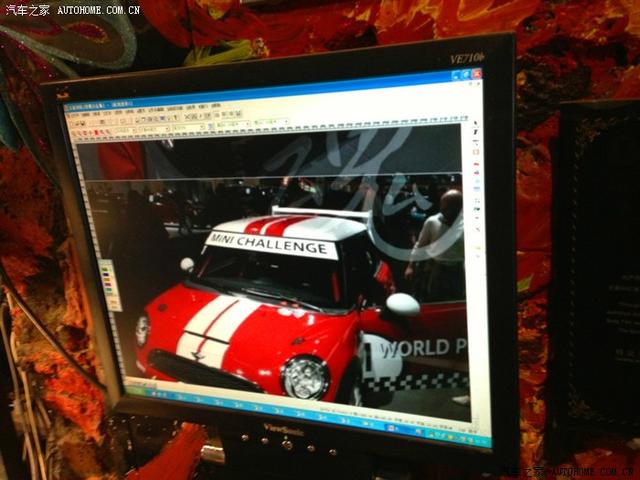Select the arrow pointer tool in right toolbox
The width and height of the screenshot is (640, 480).
coord(475,123)
